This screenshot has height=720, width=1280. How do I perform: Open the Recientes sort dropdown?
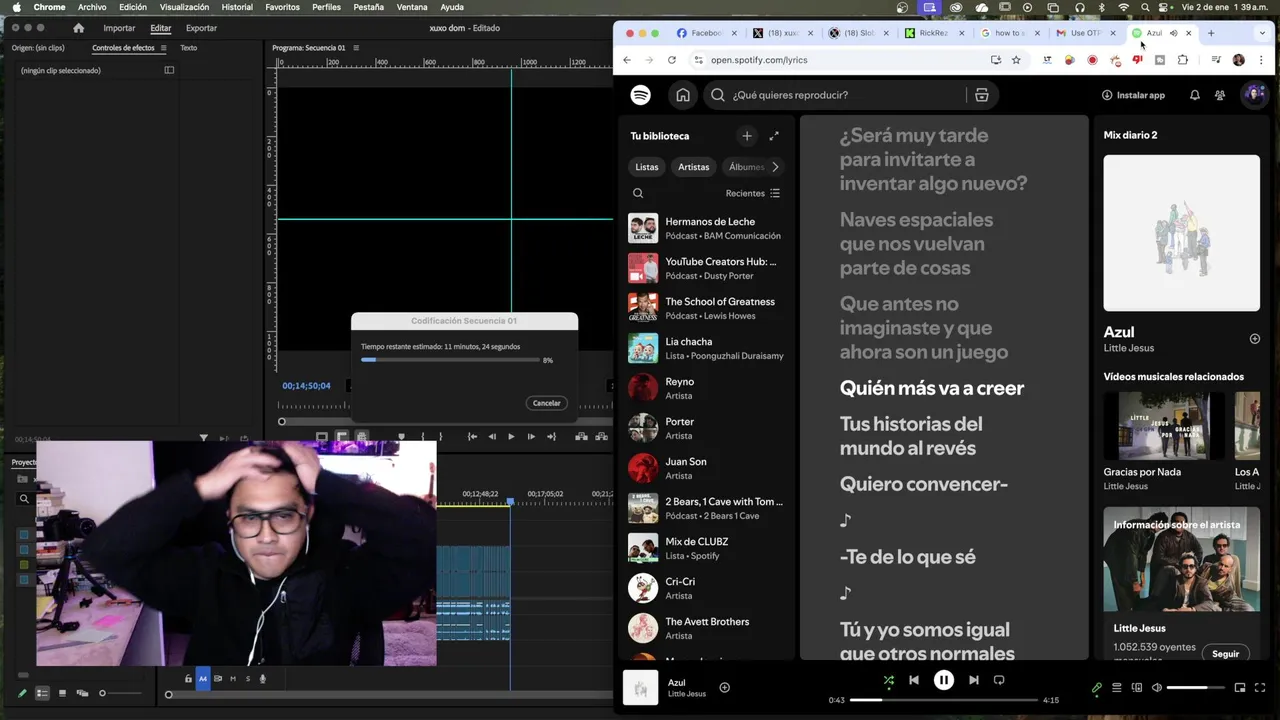(752, 193)
